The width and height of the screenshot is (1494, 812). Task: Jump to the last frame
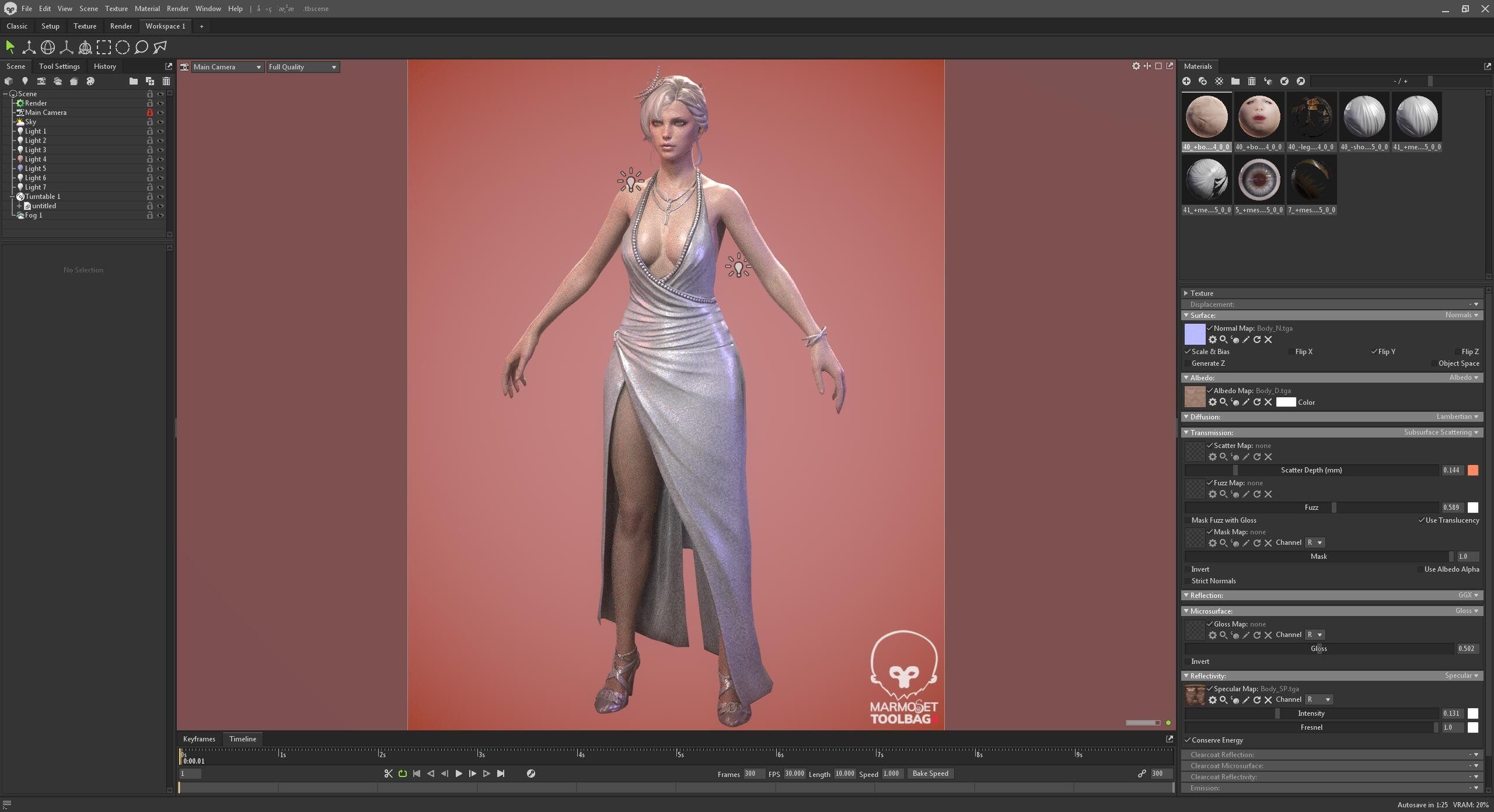[501, 773]
